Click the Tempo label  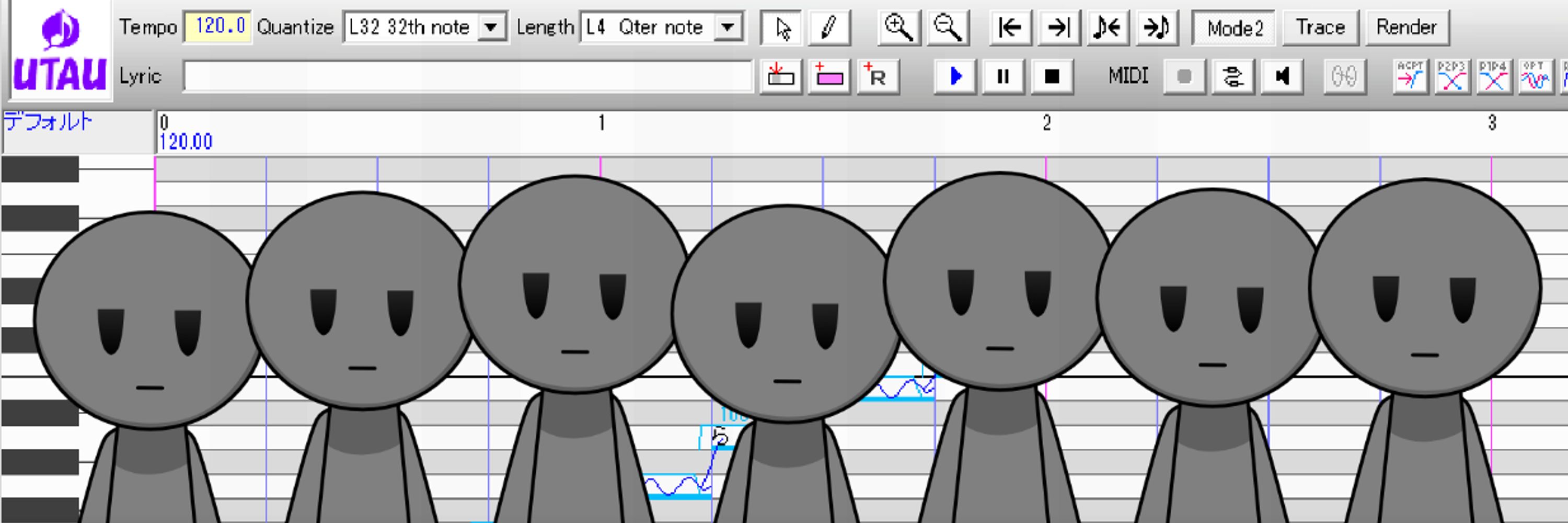coord(148,27)
